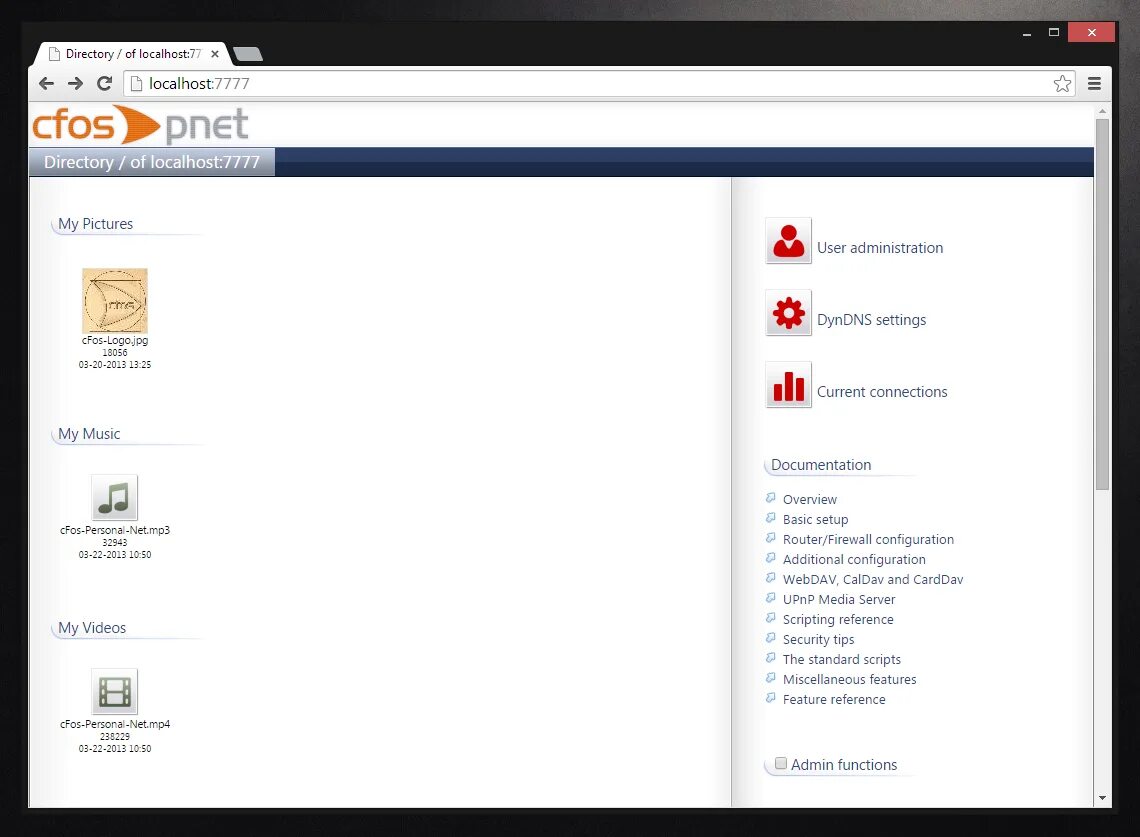
Task: Close the Directory of localhost tab
Action: point(215,54)
